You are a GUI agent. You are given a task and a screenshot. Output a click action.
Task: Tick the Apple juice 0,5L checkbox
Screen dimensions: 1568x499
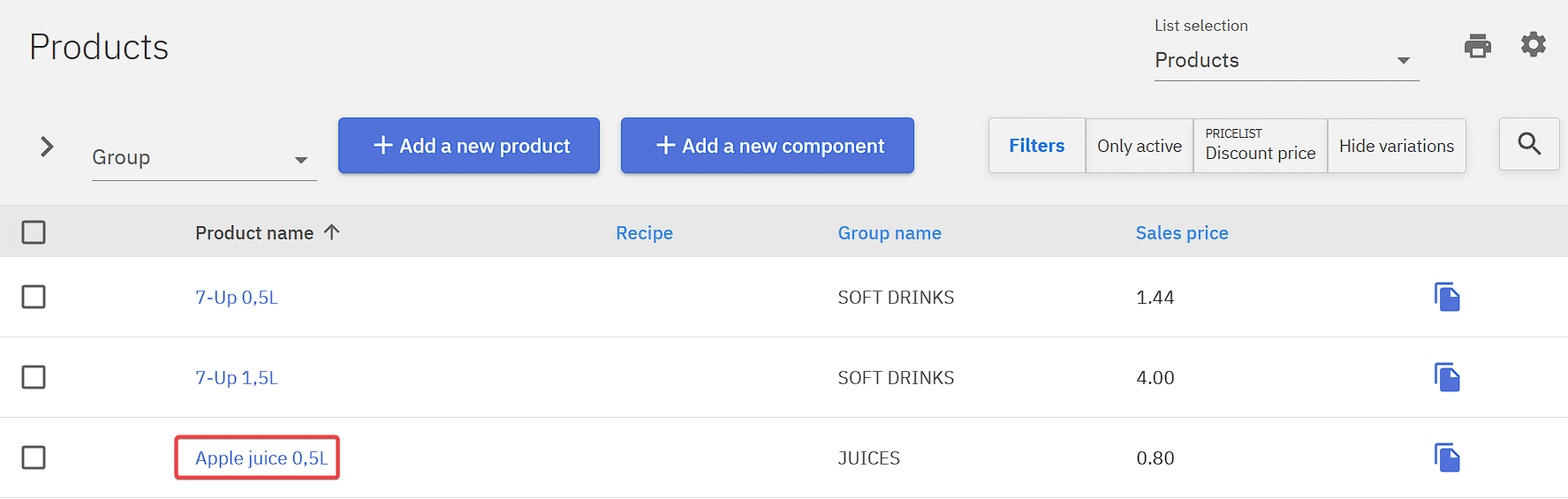pyautogui.click(x=34, y=457)
